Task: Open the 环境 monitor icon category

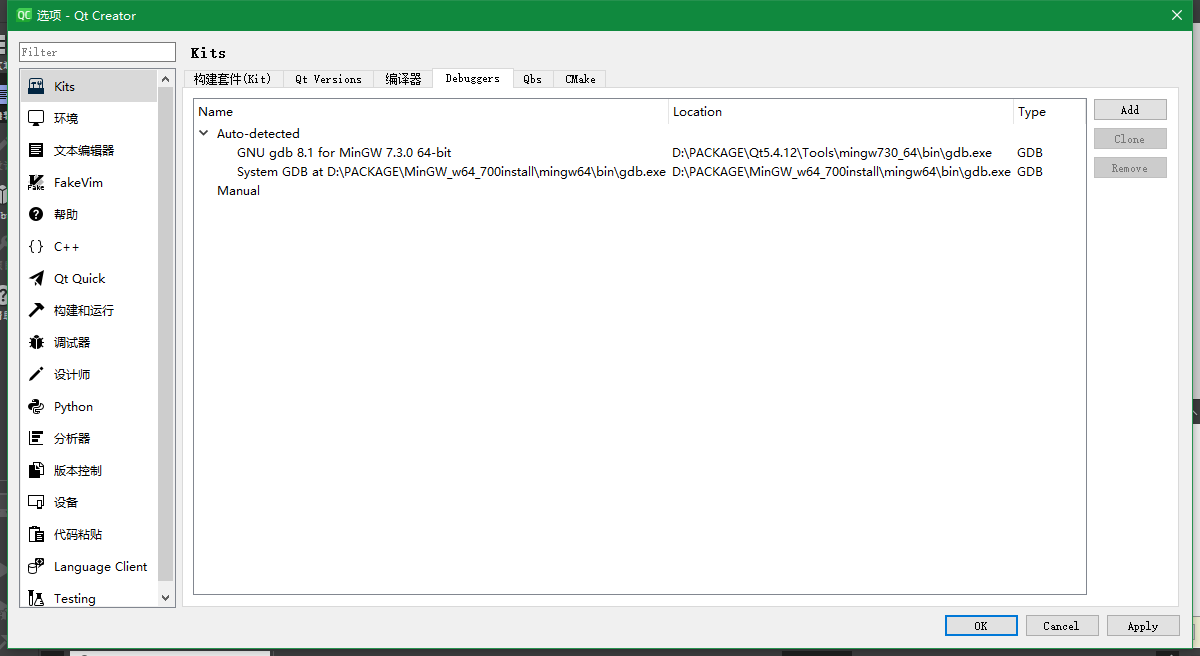Action: pos(36,118)
